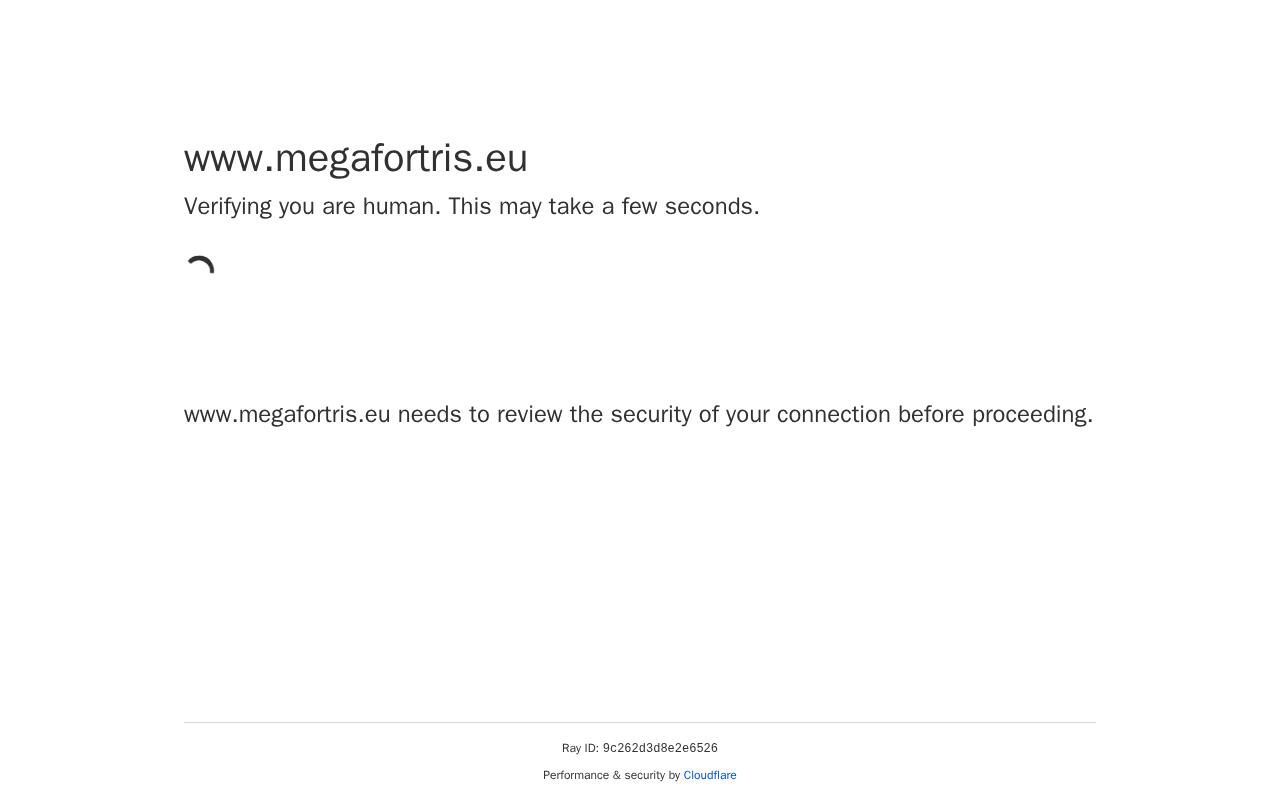Click the "This may take a few seconds." sentence
This screenshot has width=1280, height=800.
(x=603, y=207)
